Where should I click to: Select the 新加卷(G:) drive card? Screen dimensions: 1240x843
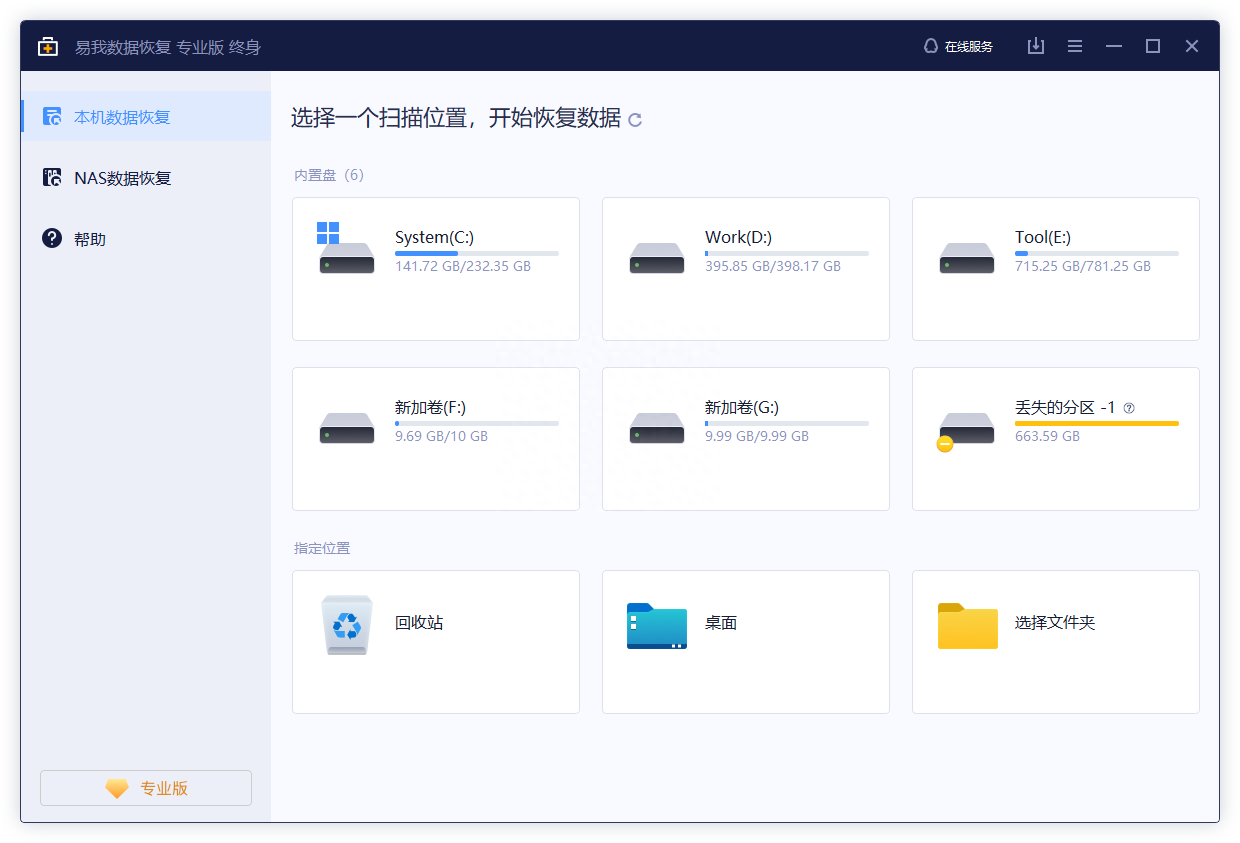pyautogui.click(x=745, y=438)
